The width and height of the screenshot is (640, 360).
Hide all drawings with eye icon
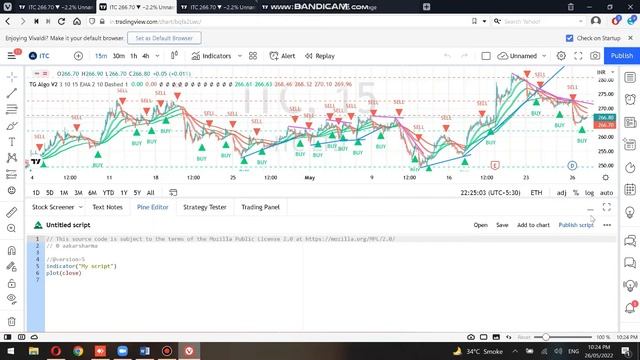[12, 299]
